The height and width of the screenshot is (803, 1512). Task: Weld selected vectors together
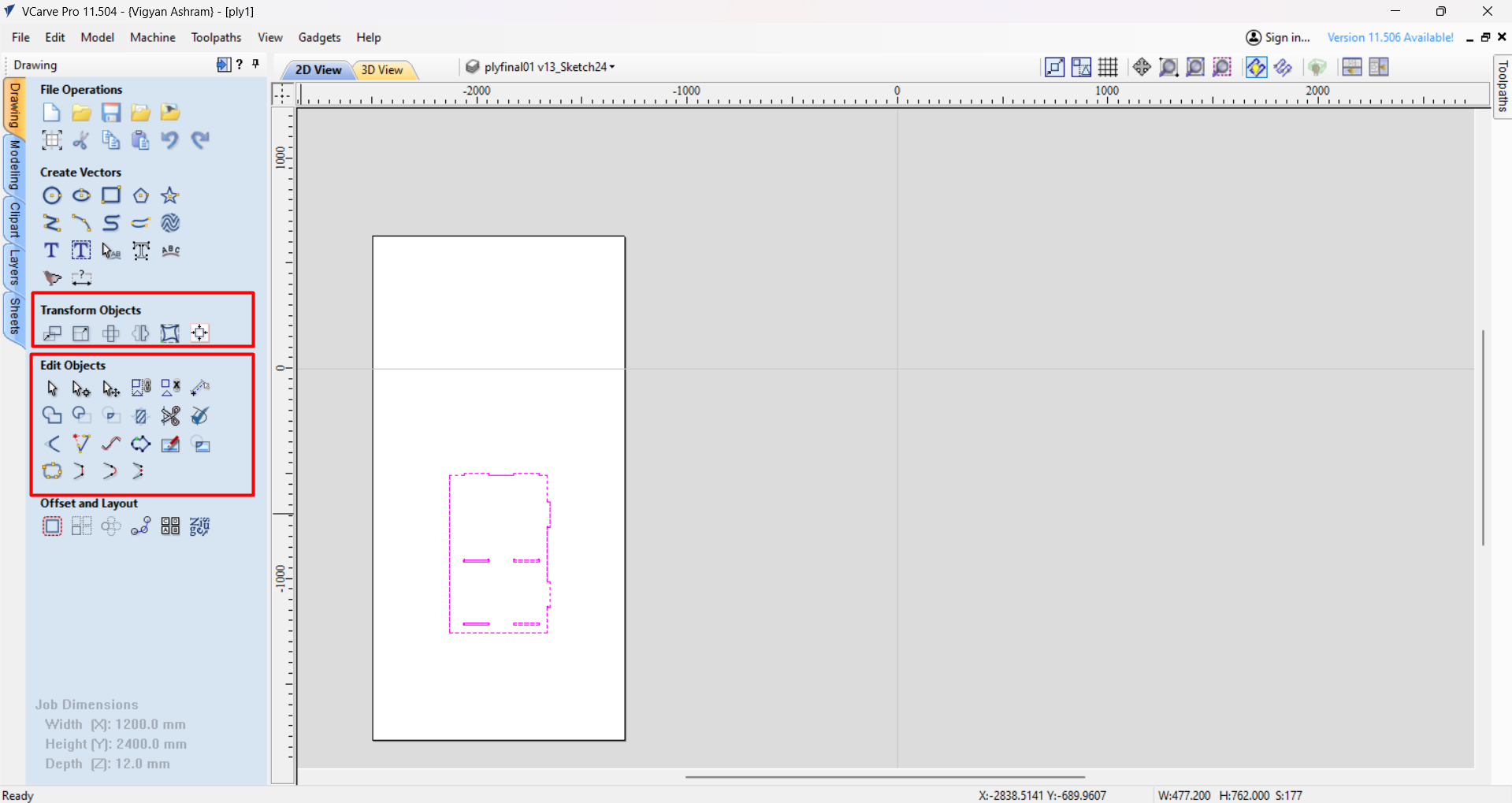(x=52, y=416)
